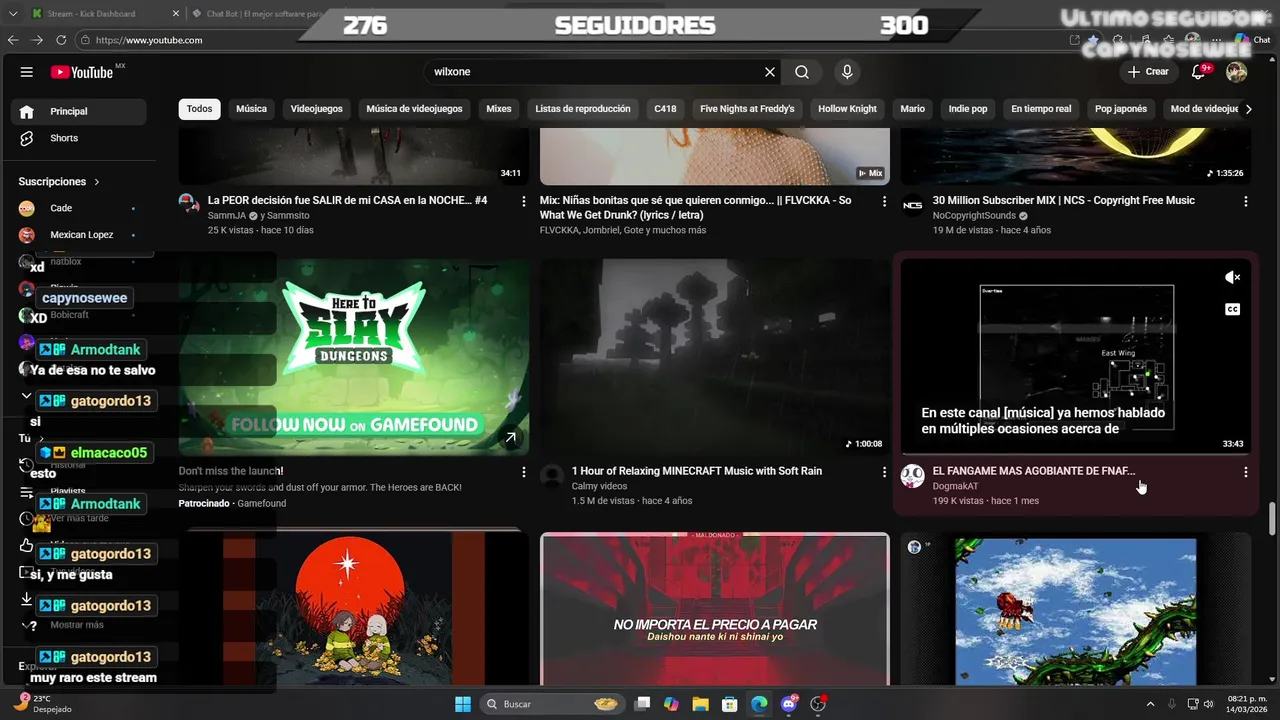Open options for Relaxing MINECRAFT Music video
The image size is (1280, 720).
click(884, 471)
